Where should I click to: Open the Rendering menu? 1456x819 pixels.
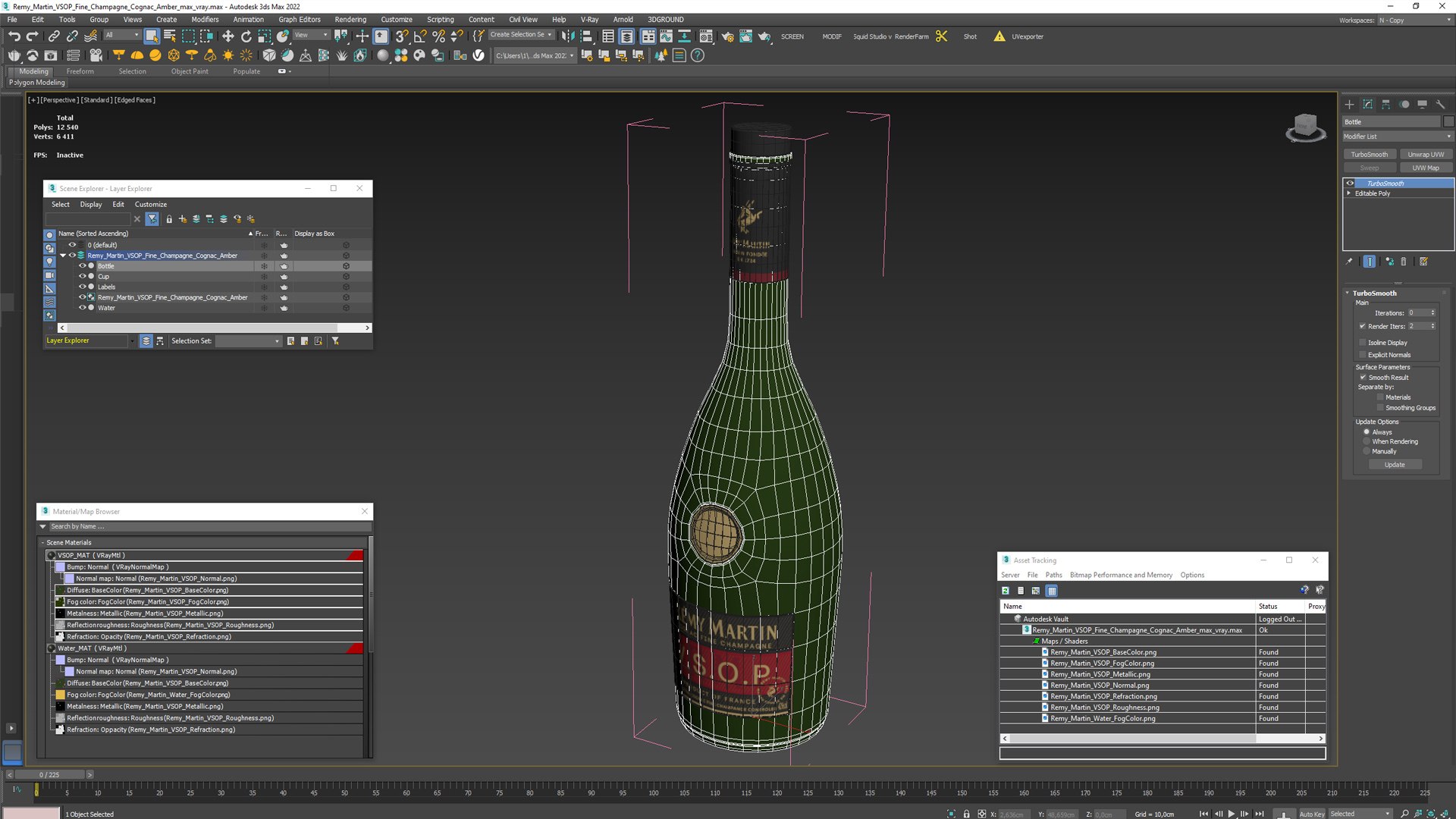tap(350, 20)
